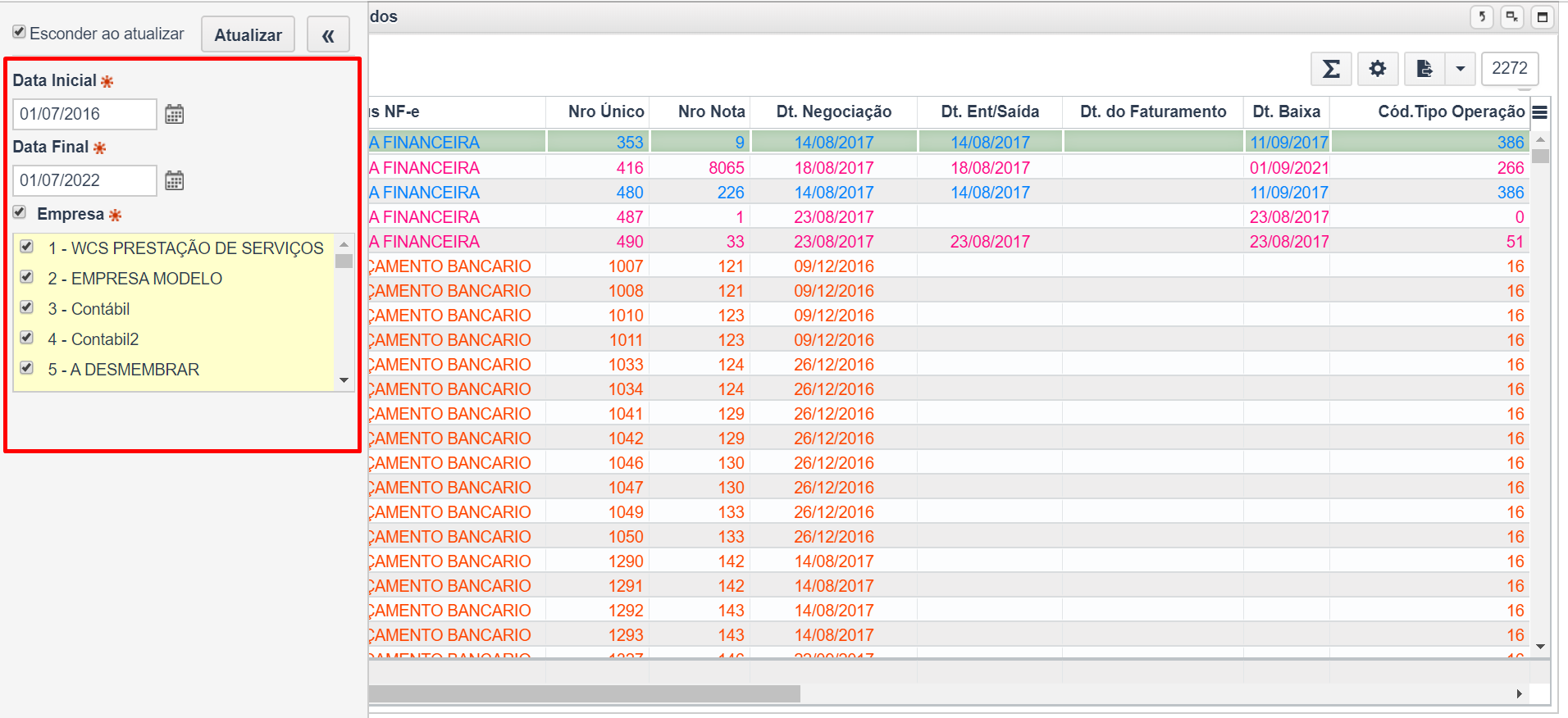1568x718 pixels.
Task: Open export options dropdown arrow
Action: tap(1461, 69)
